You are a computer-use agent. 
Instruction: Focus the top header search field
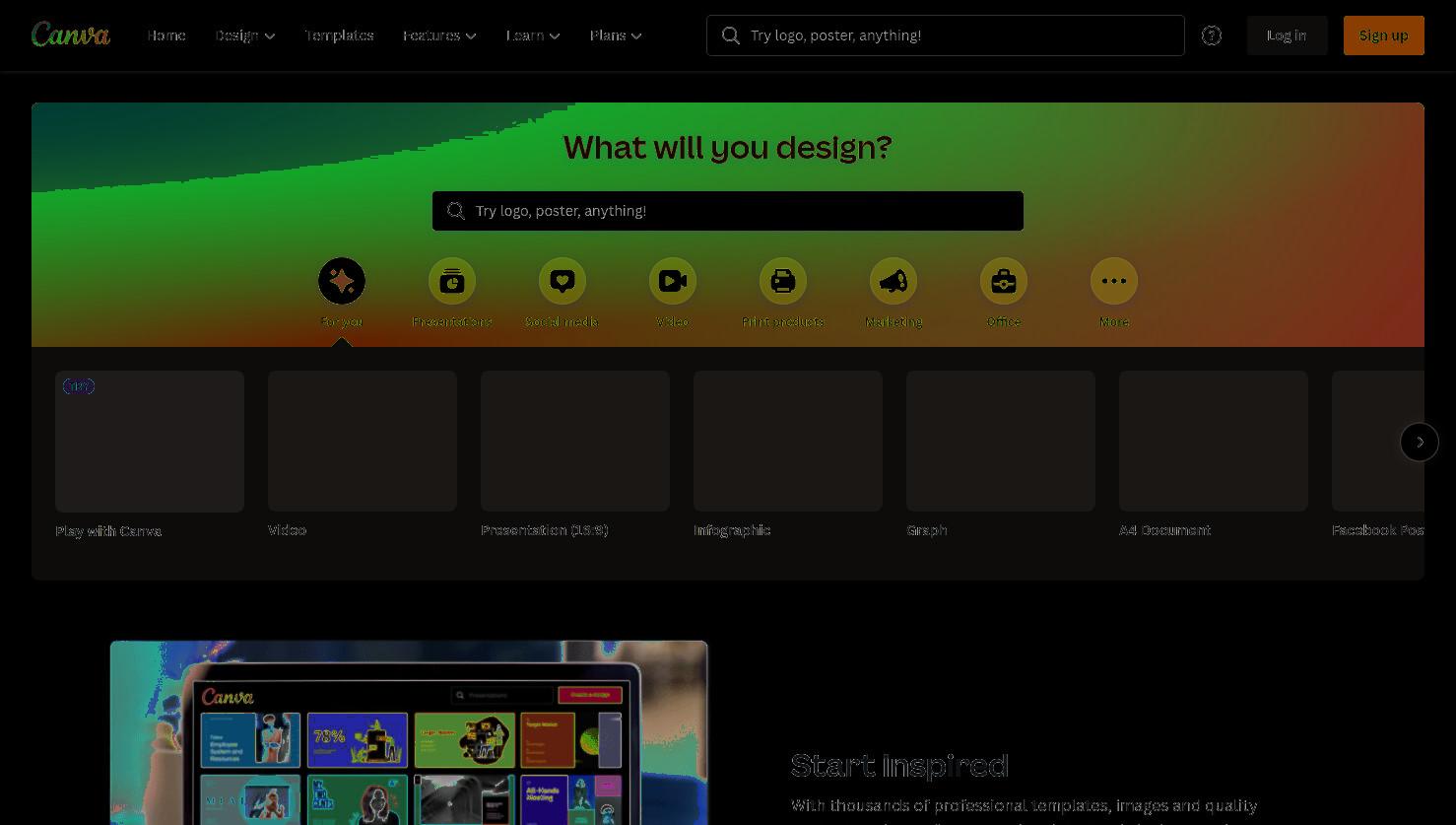click(945, 35)
